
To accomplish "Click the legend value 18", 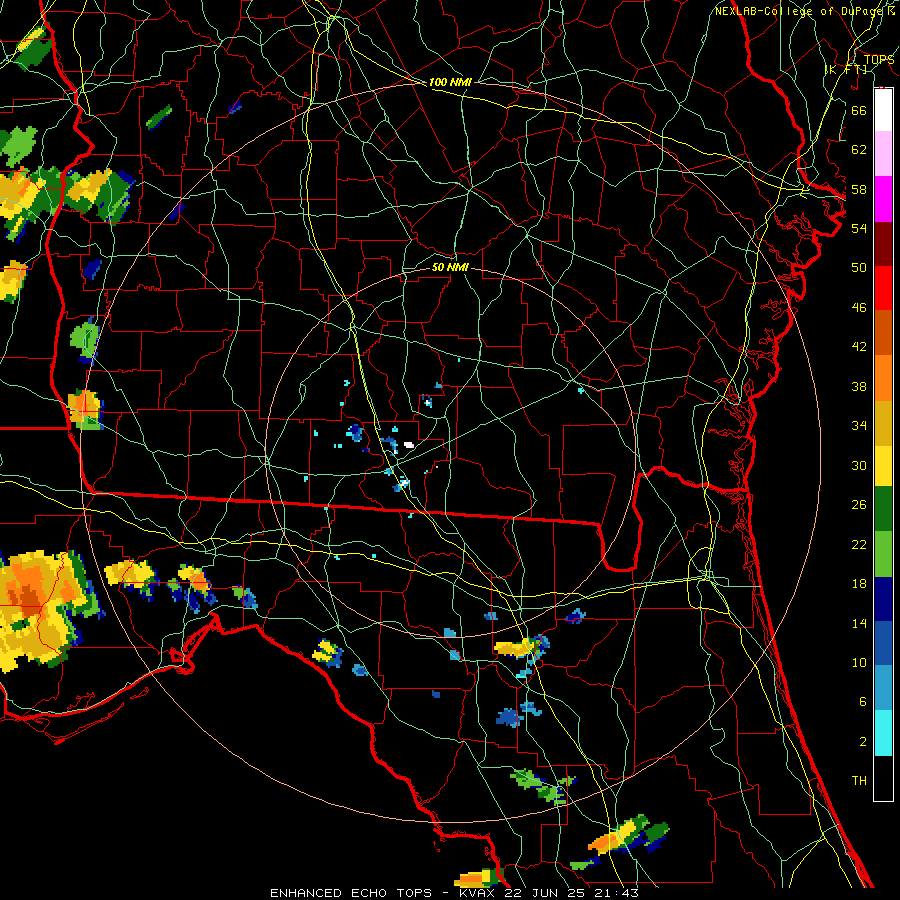I will (859, 584).
